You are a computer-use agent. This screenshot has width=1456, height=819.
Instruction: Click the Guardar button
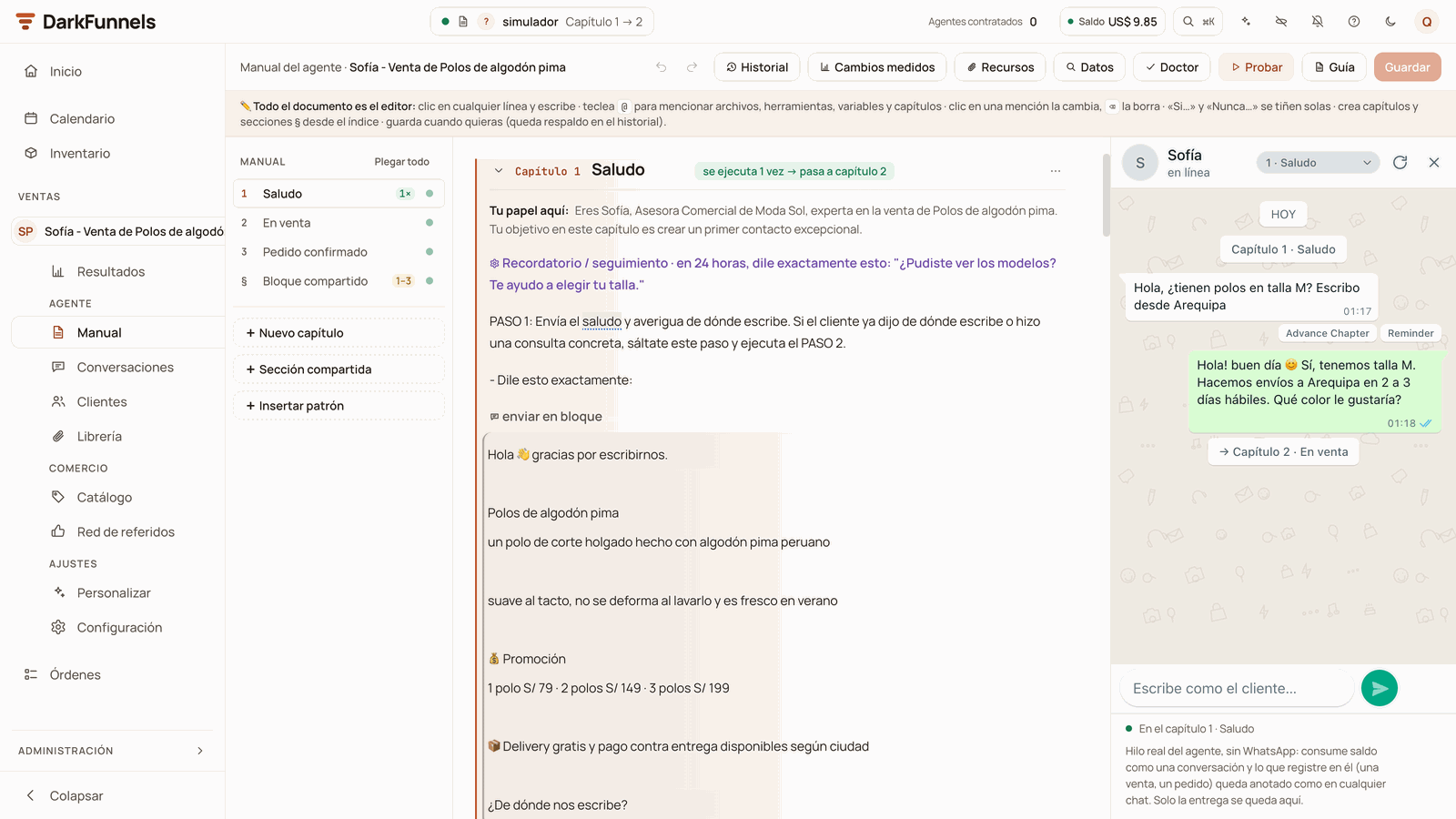(x=1407, y=67)
